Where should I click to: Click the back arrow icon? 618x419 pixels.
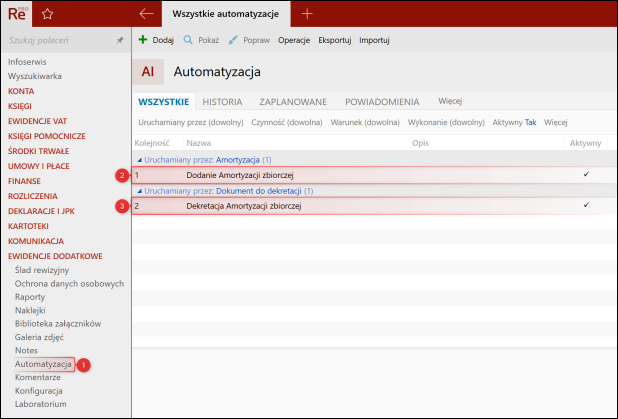pyautogui.click(x=147, y=14)
